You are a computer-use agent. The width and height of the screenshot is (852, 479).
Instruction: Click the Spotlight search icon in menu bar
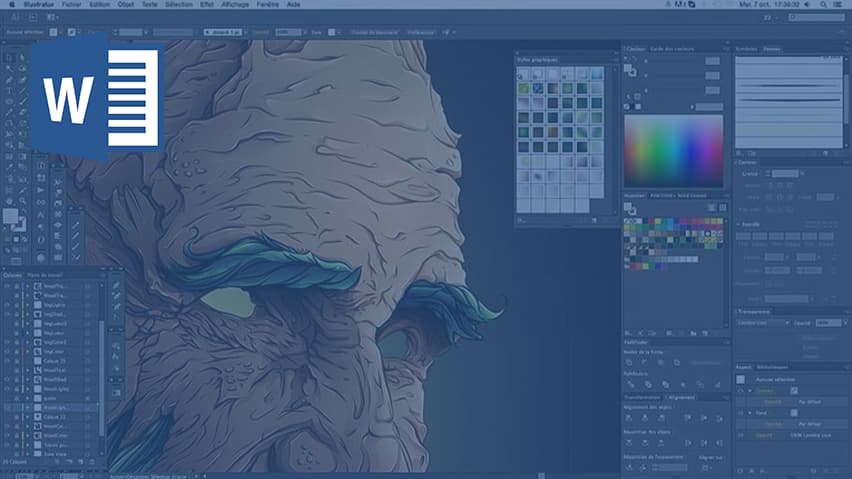click(824, 4)
